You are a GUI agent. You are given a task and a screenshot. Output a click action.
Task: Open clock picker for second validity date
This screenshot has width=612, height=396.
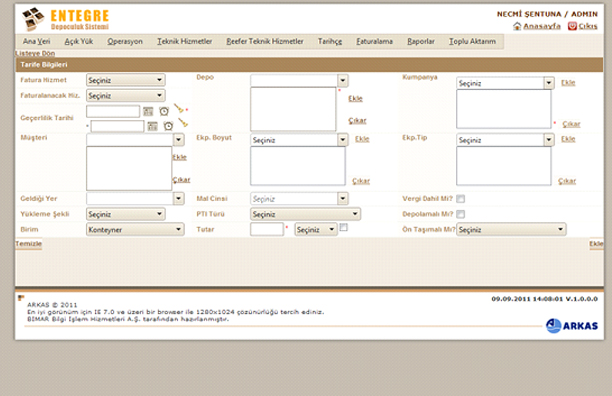pyautogui.click(x=168, y=126)
